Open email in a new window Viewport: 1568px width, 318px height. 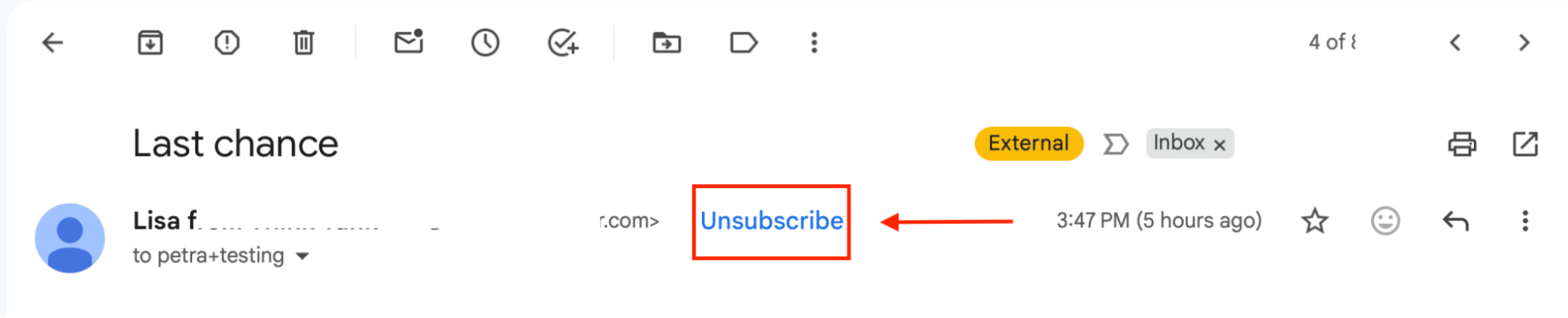pyautogui.click(x=1525, y=144)
